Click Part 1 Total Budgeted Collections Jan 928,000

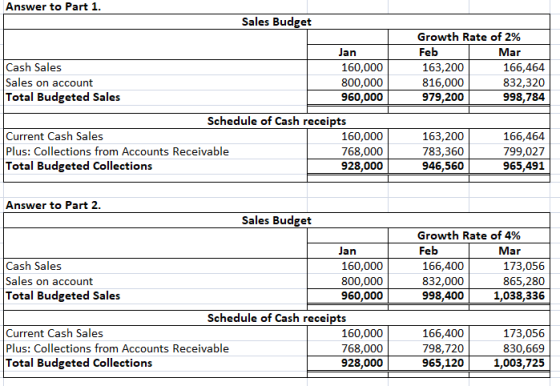(x=348, y=166)
